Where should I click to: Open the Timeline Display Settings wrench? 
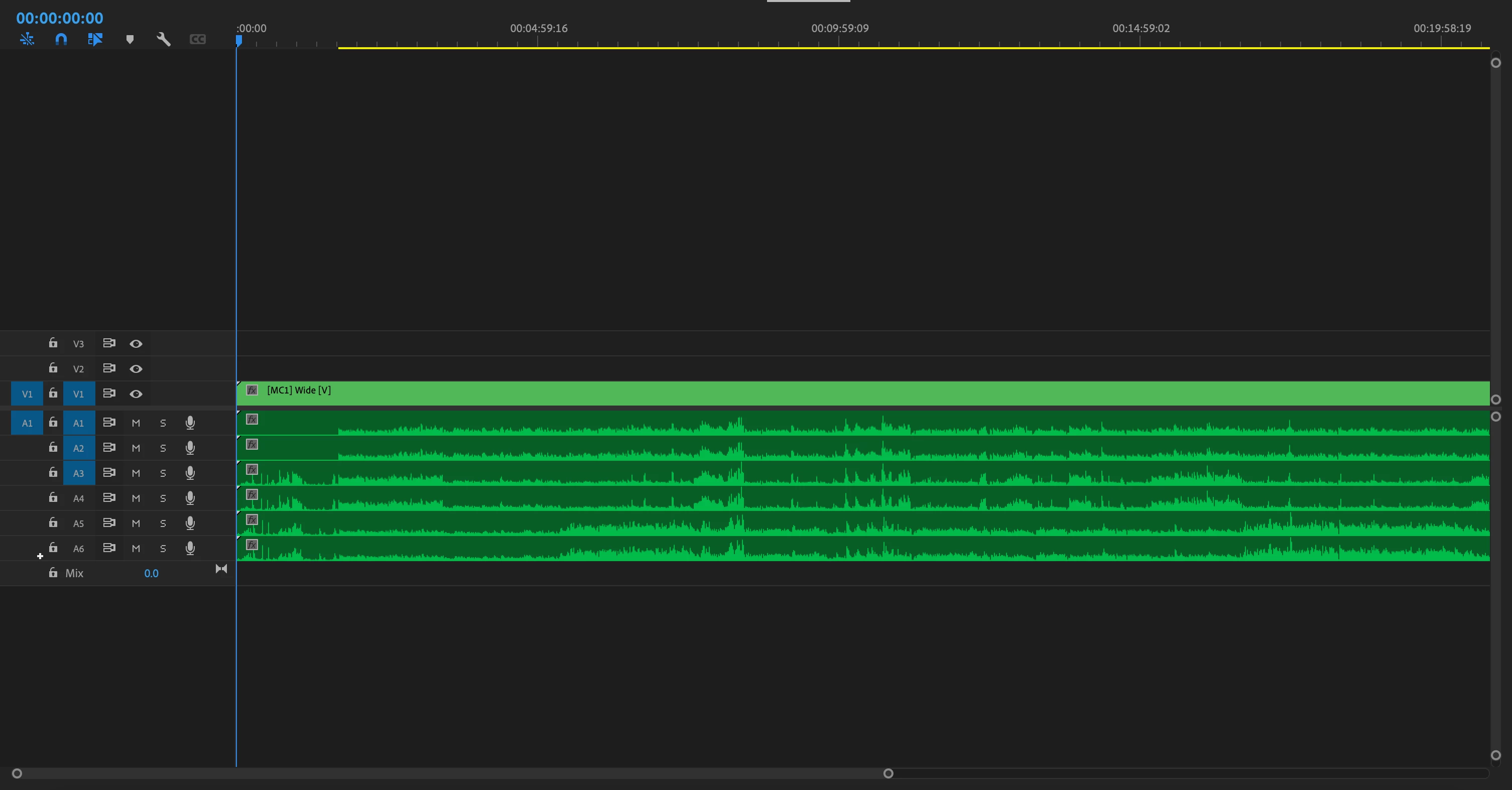click(x=164, y=39)
